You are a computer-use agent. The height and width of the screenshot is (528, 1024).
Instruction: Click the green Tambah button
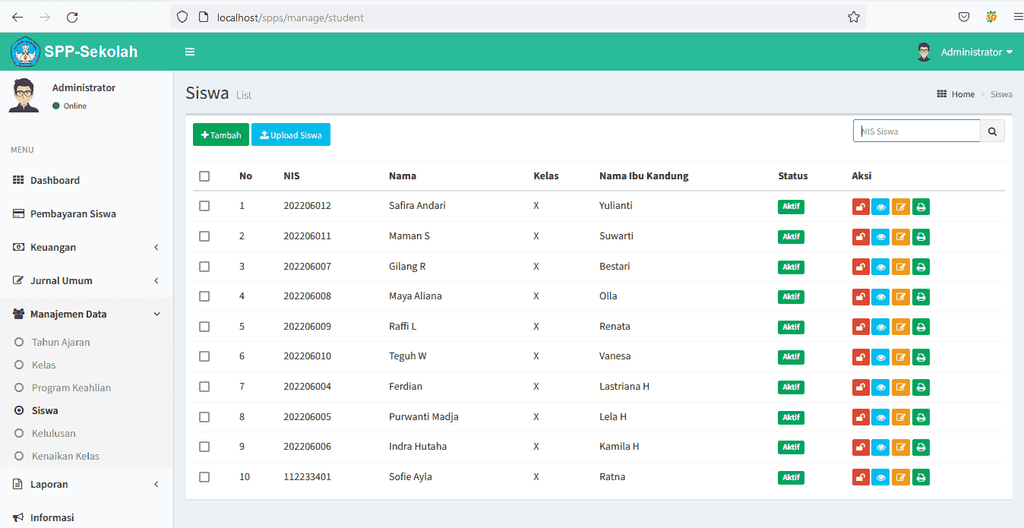tap(221, 135)
